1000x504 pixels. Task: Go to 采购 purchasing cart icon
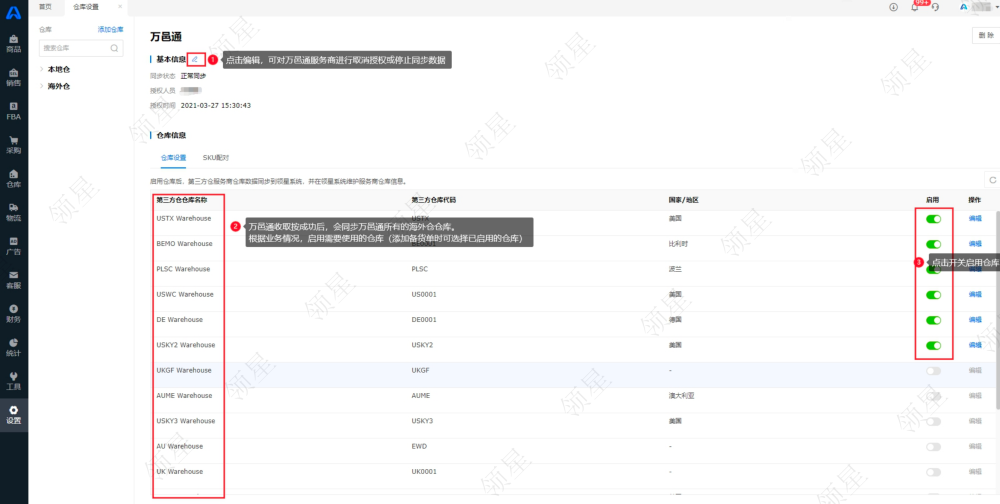(x=14, y=144)
